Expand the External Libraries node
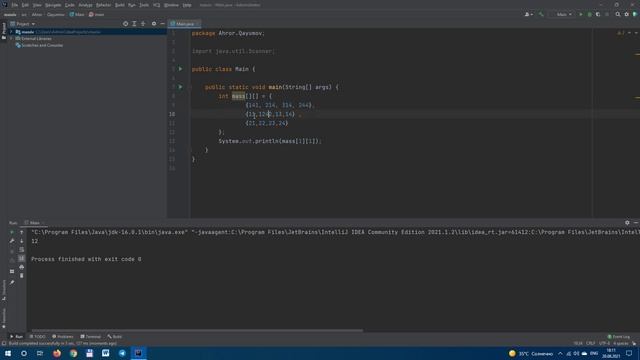Image resolution: width=640 pixels, height=360 pixels. pyautogui.click(x=11, y=38)
